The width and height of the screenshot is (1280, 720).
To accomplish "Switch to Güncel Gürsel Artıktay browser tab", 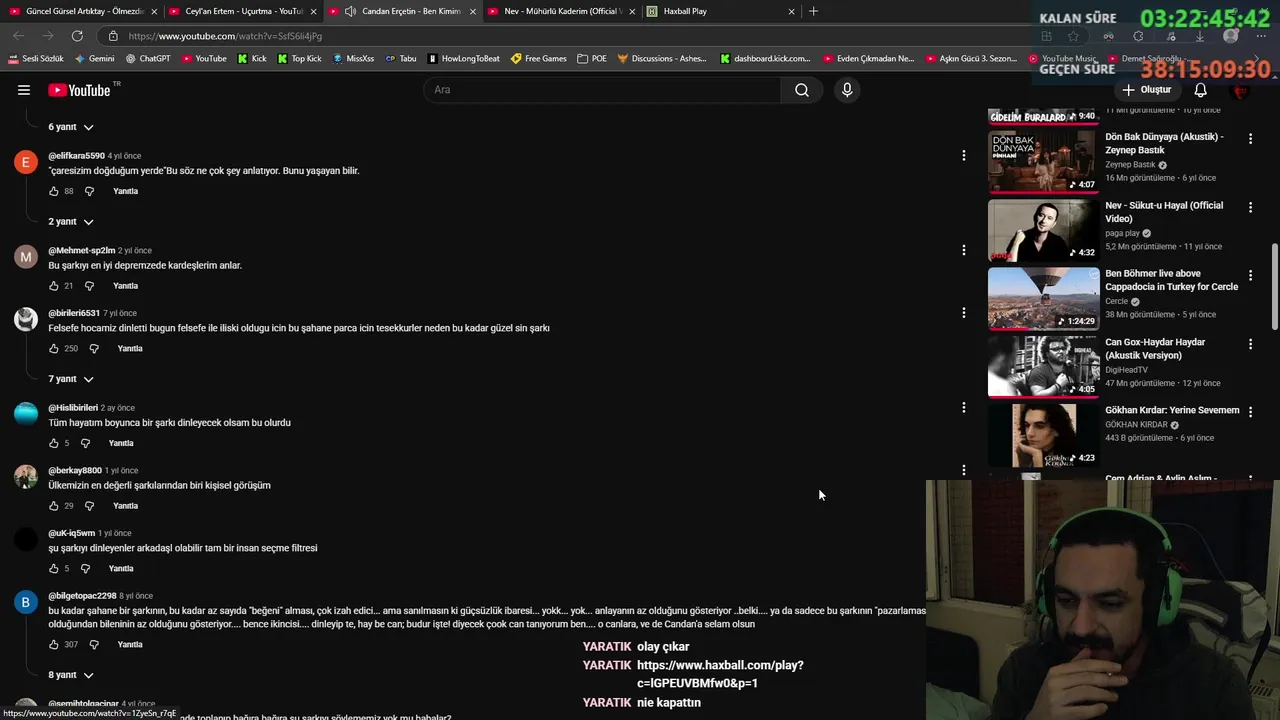I will pos(82,11).
